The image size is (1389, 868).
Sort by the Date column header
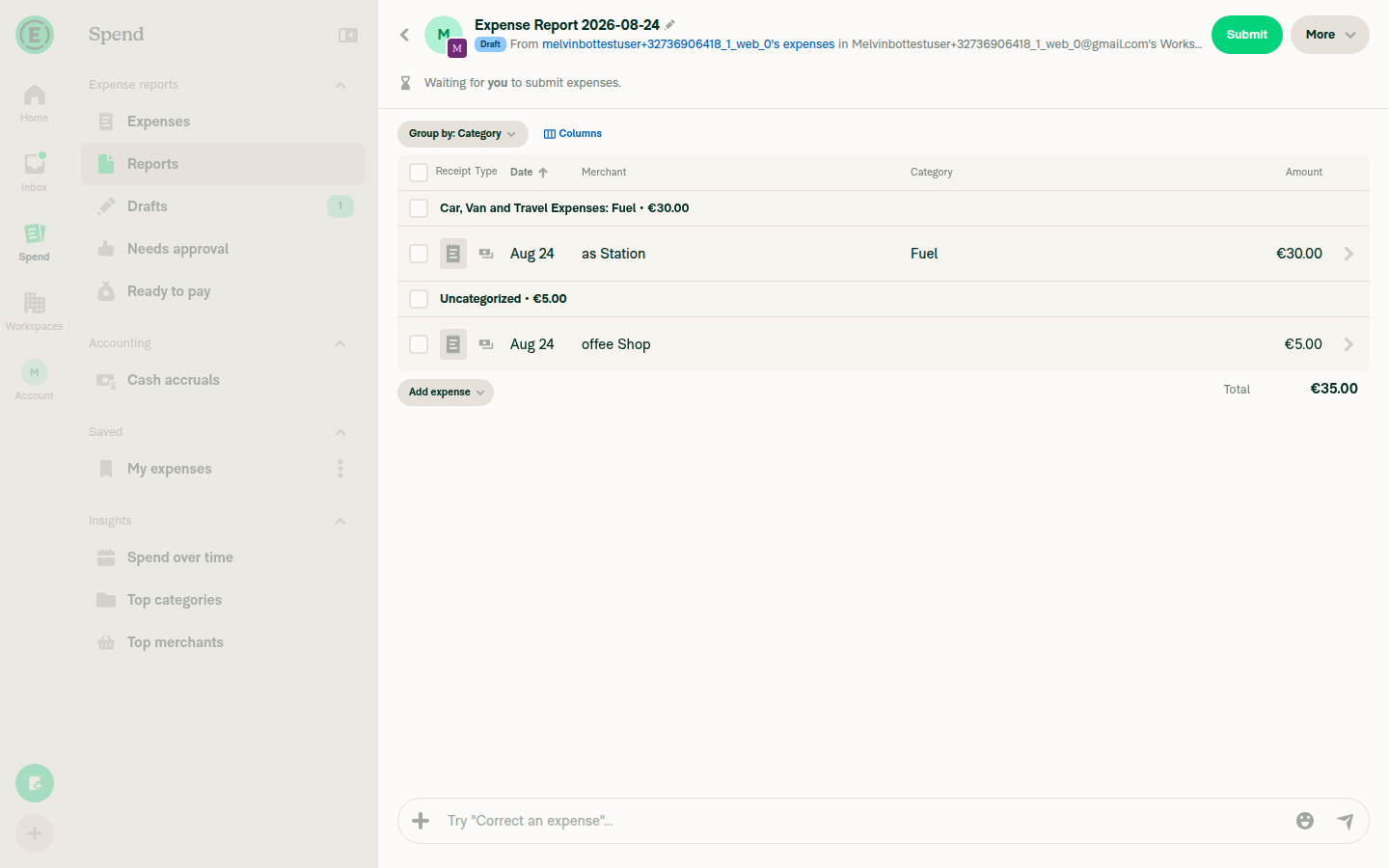[529, 173]
